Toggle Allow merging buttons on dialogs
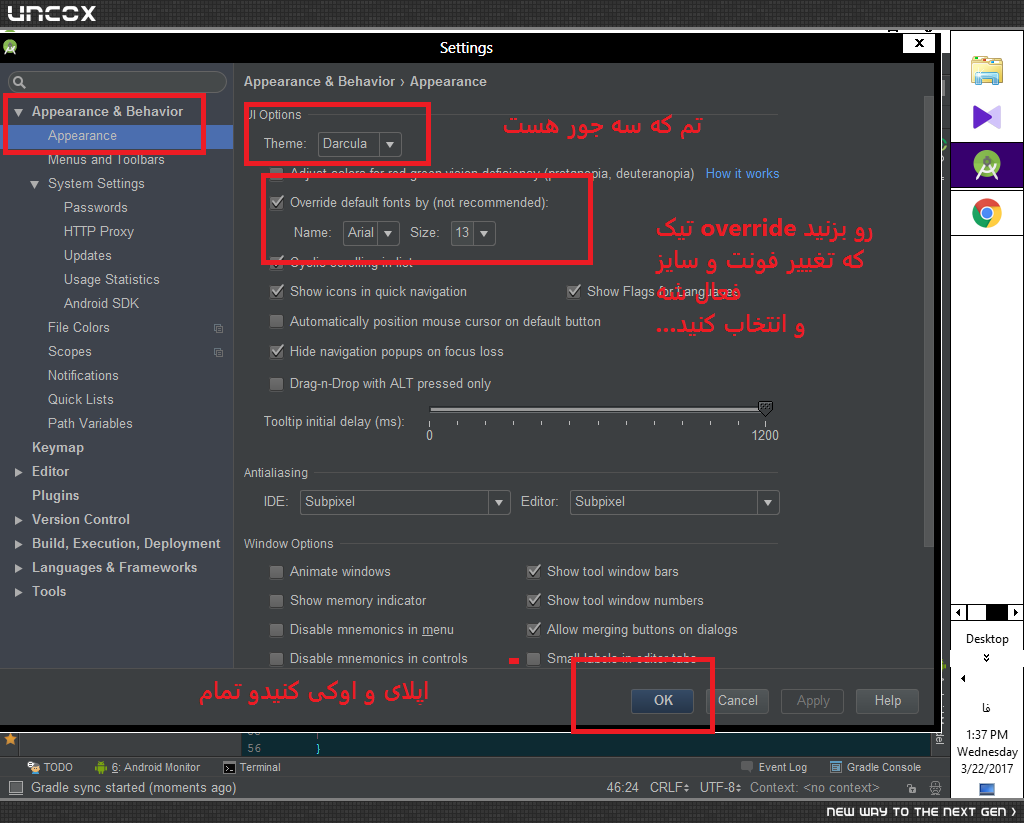 coord(534,630)
